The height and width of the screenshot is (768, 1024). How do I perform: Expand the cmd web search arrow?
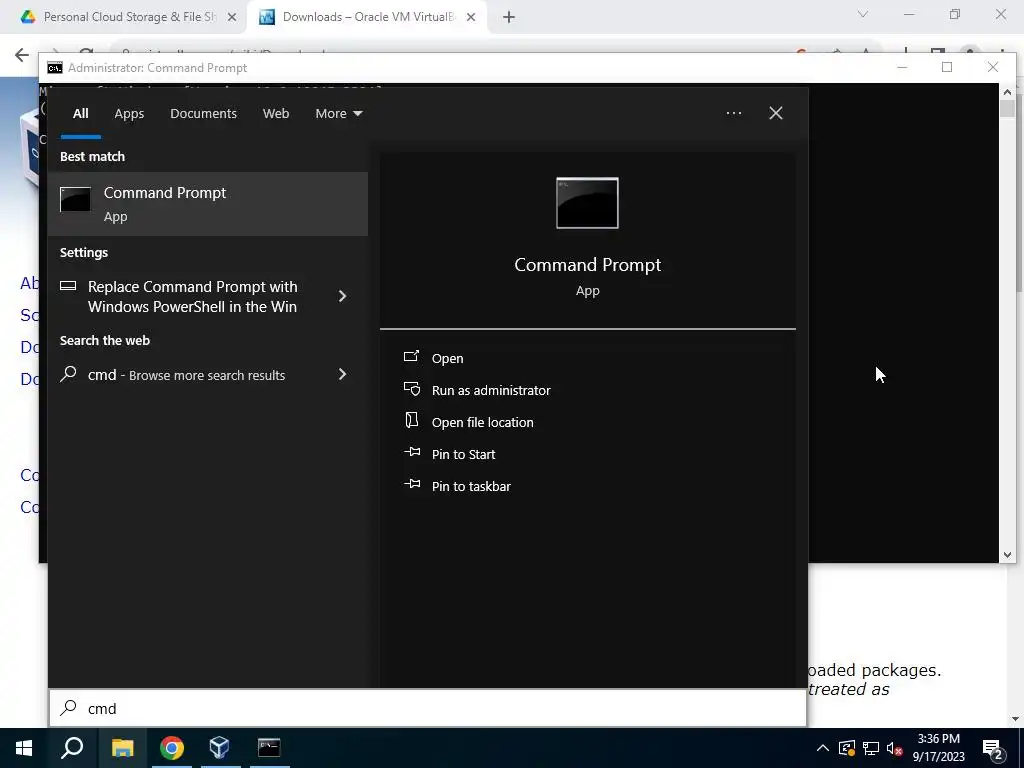point(342,374)
